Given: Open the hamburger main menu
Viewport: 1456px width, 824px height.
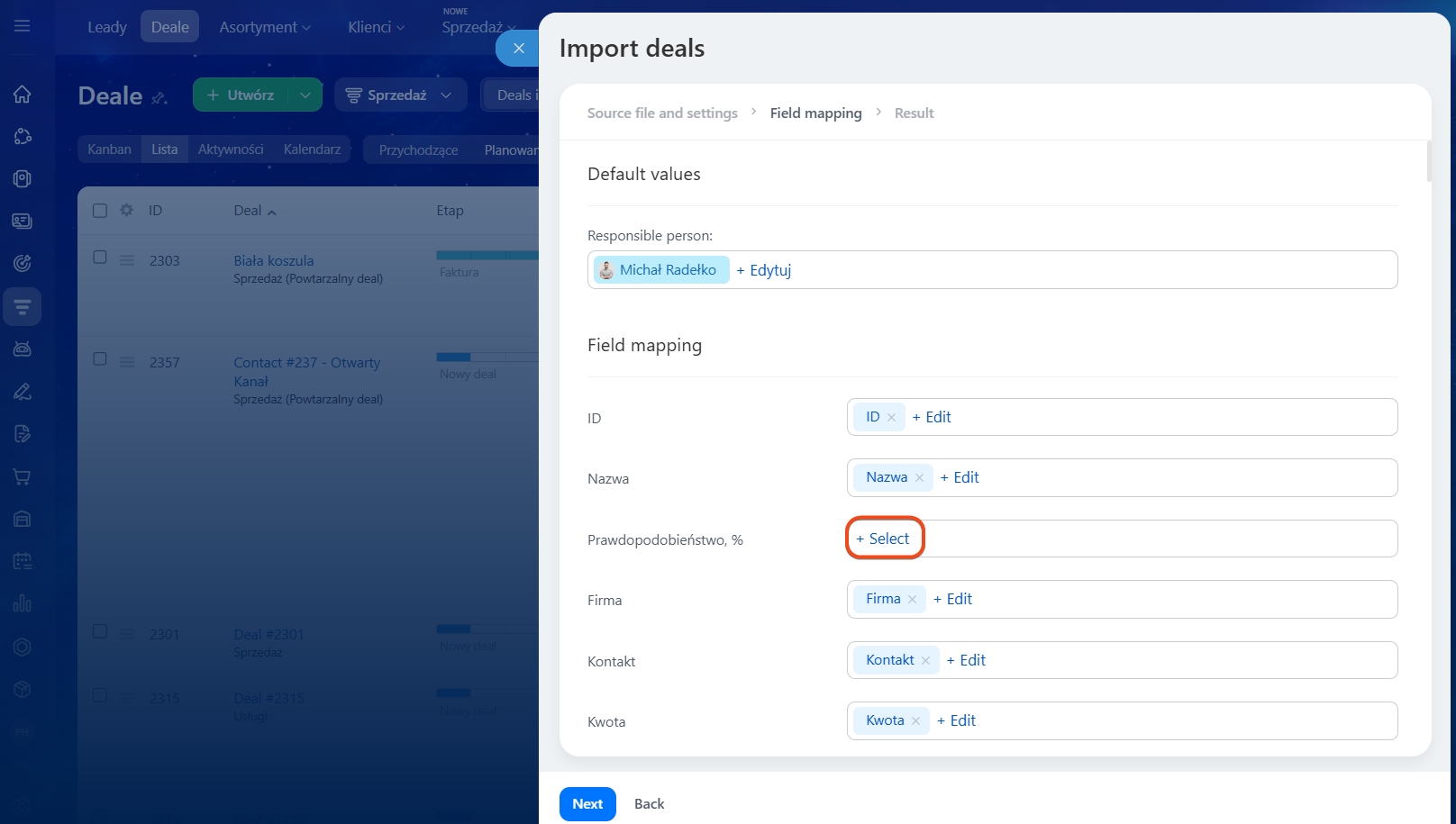Looking at the screenshot, I should 23,26.
